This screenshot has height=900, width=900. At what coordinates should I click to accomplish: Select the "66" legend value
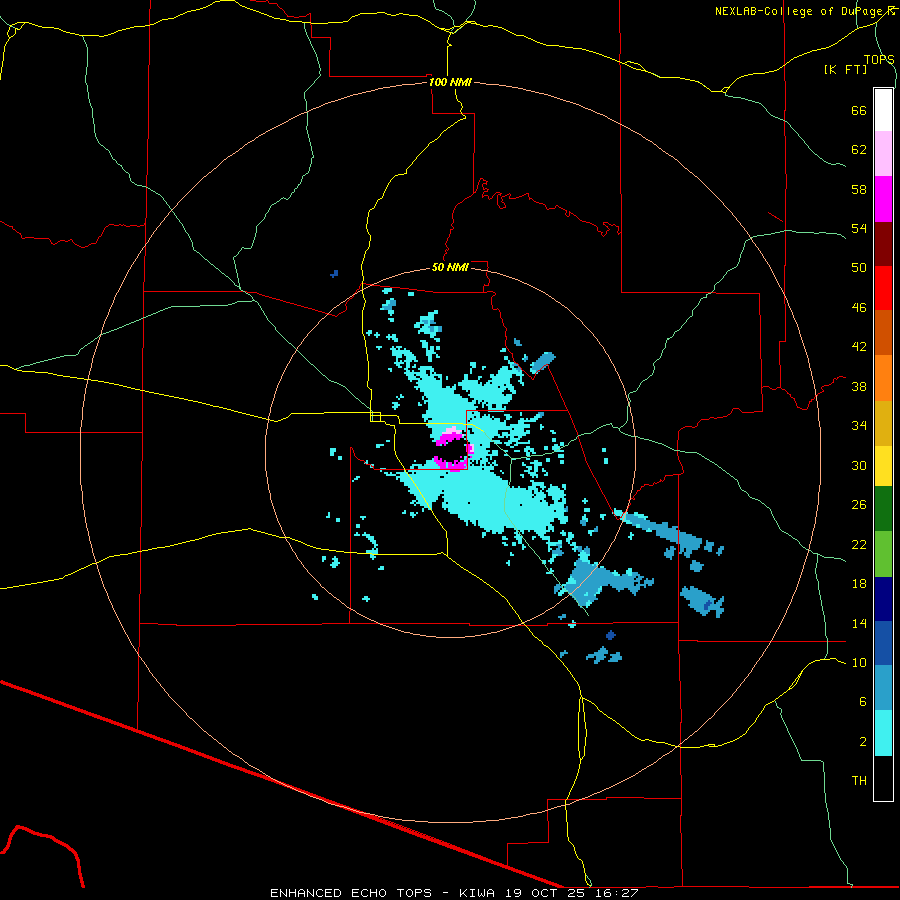(x=859, y=110)
